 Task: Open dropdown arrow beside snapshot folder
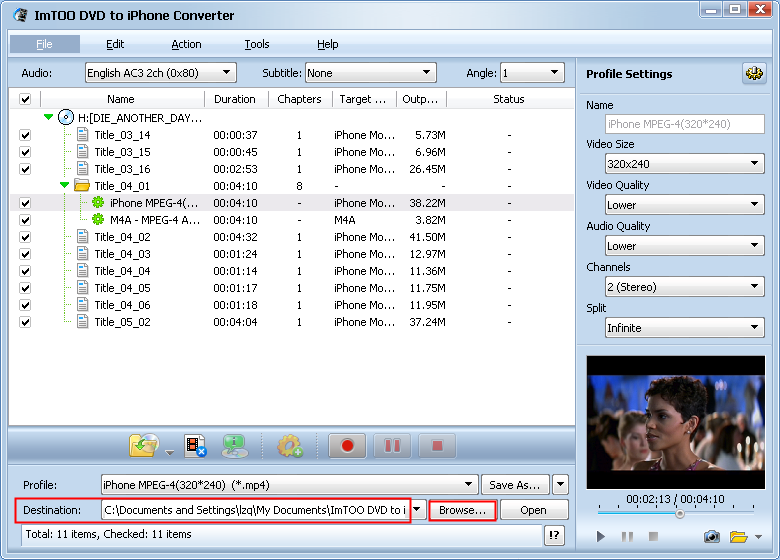758,537
